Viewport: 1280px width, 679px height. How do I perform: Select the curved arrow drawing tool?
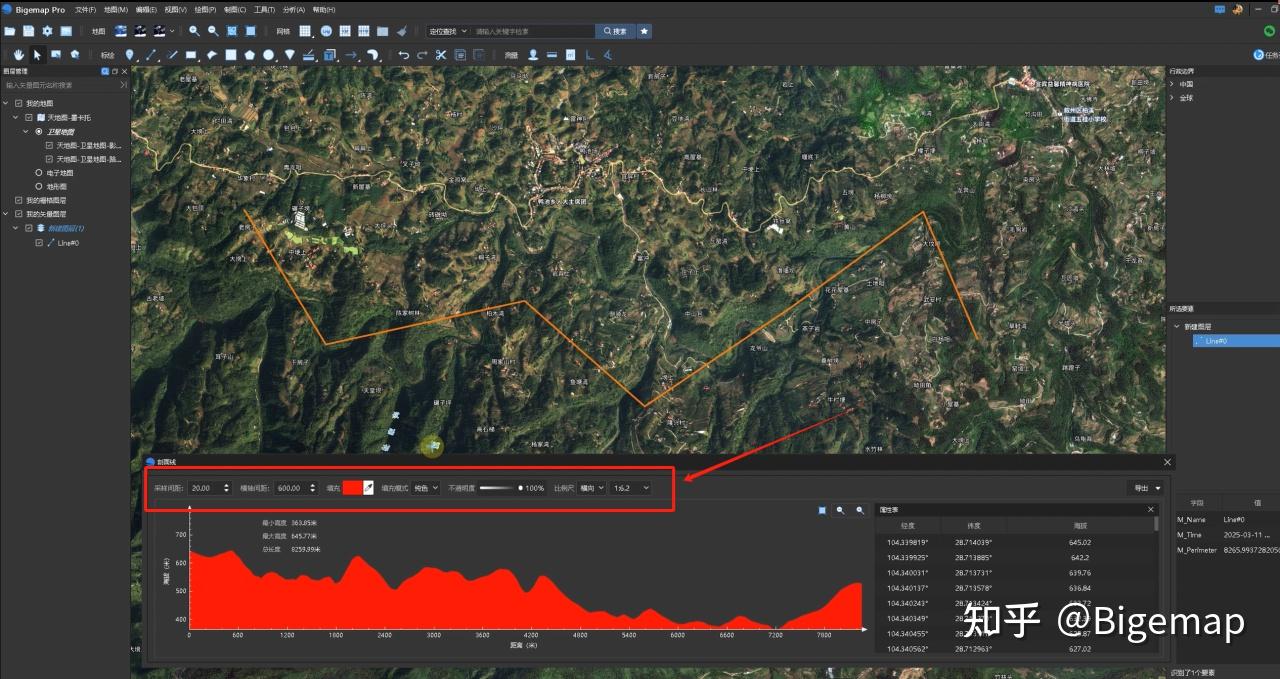[x=372, y=55]
